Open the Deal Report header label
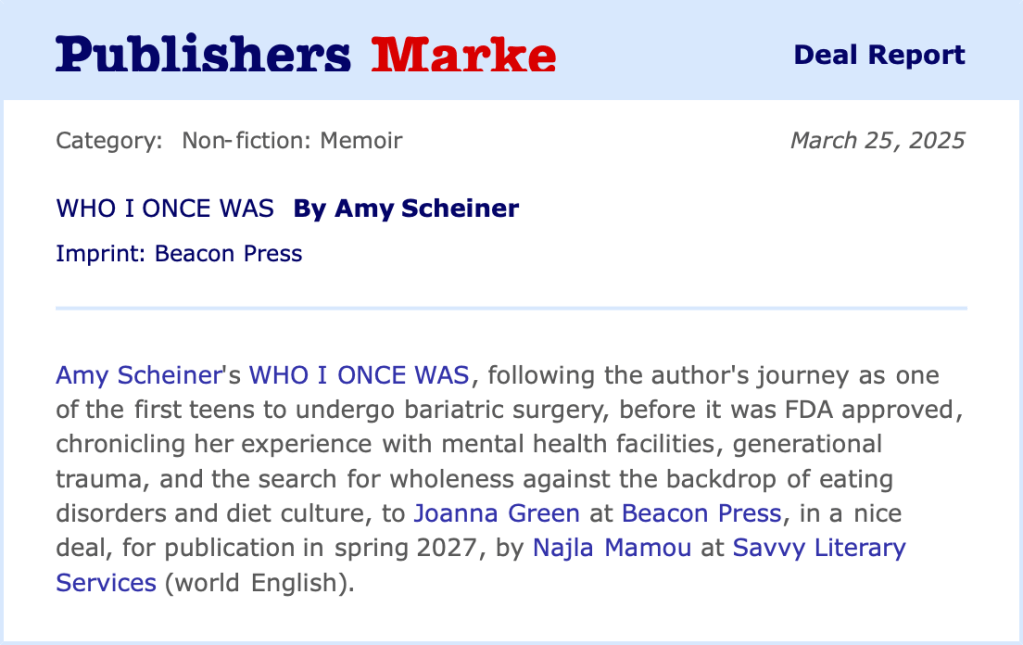 879,55
